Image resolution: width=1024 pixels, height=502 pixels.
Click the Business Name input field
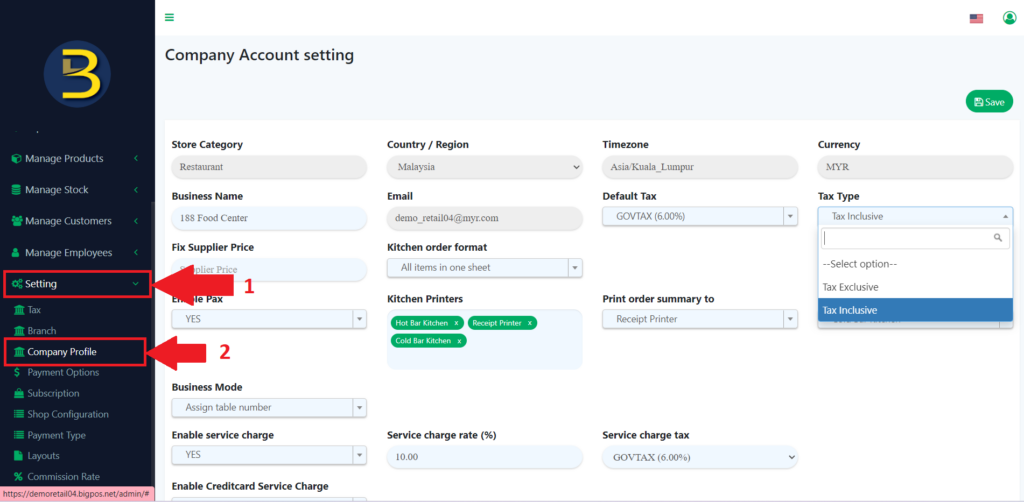coord(269,217)
